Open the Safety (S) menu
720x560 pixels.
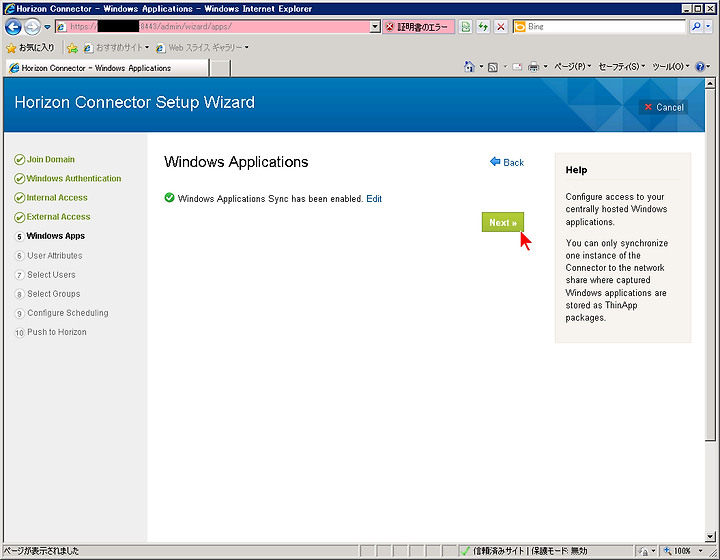click(621, 67)
